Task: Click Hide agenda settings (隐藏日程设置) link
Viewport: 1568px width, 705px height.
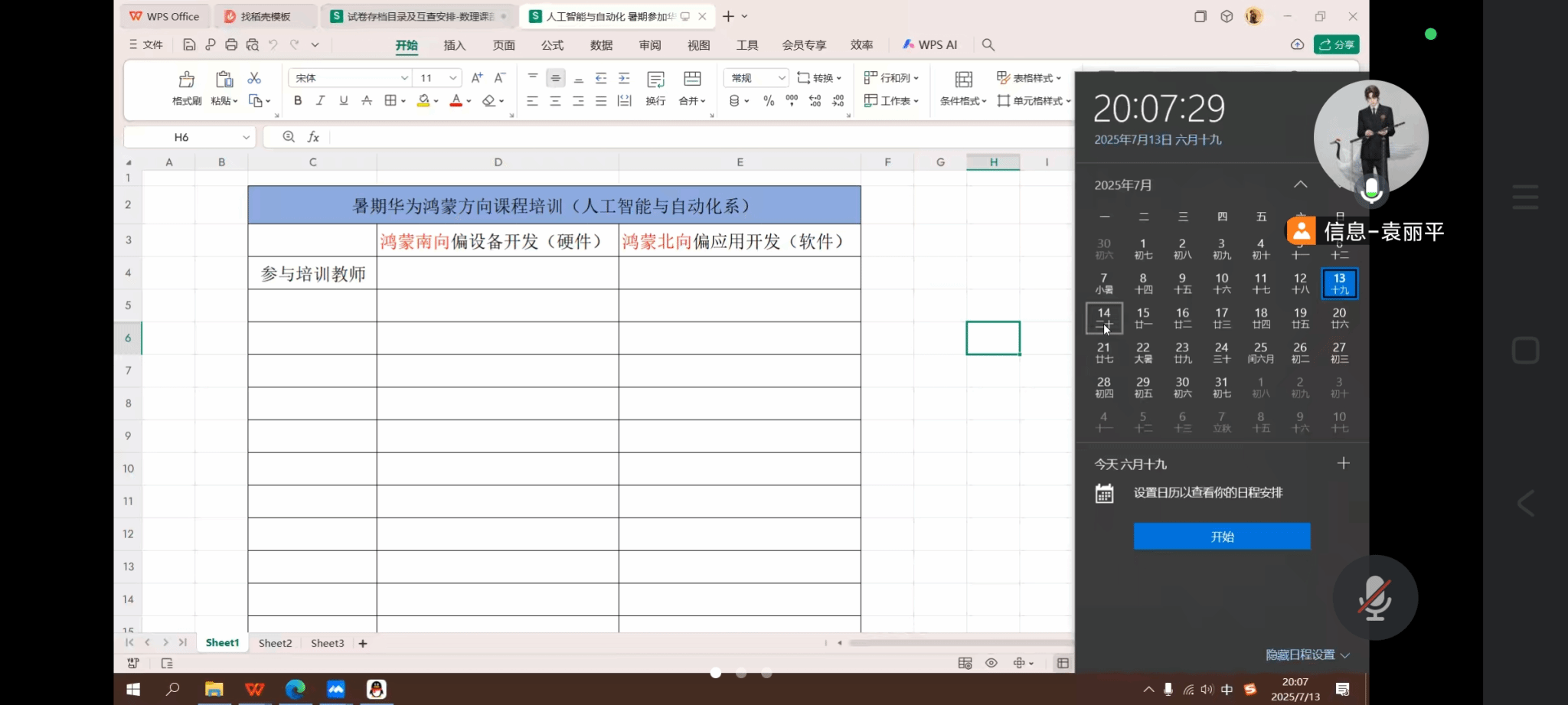Action: coord(1307,654)
